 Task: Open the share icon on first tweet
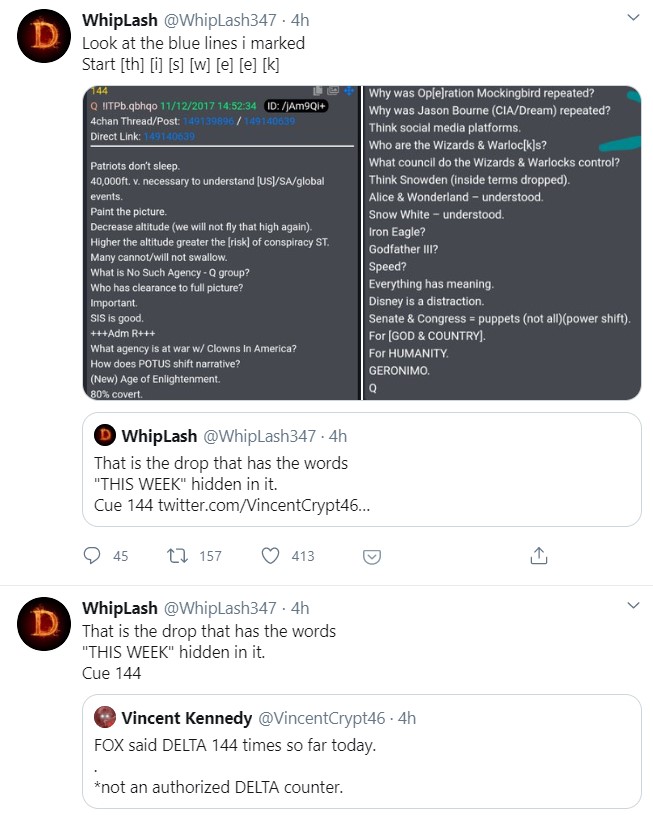click(x=538, y=555)
